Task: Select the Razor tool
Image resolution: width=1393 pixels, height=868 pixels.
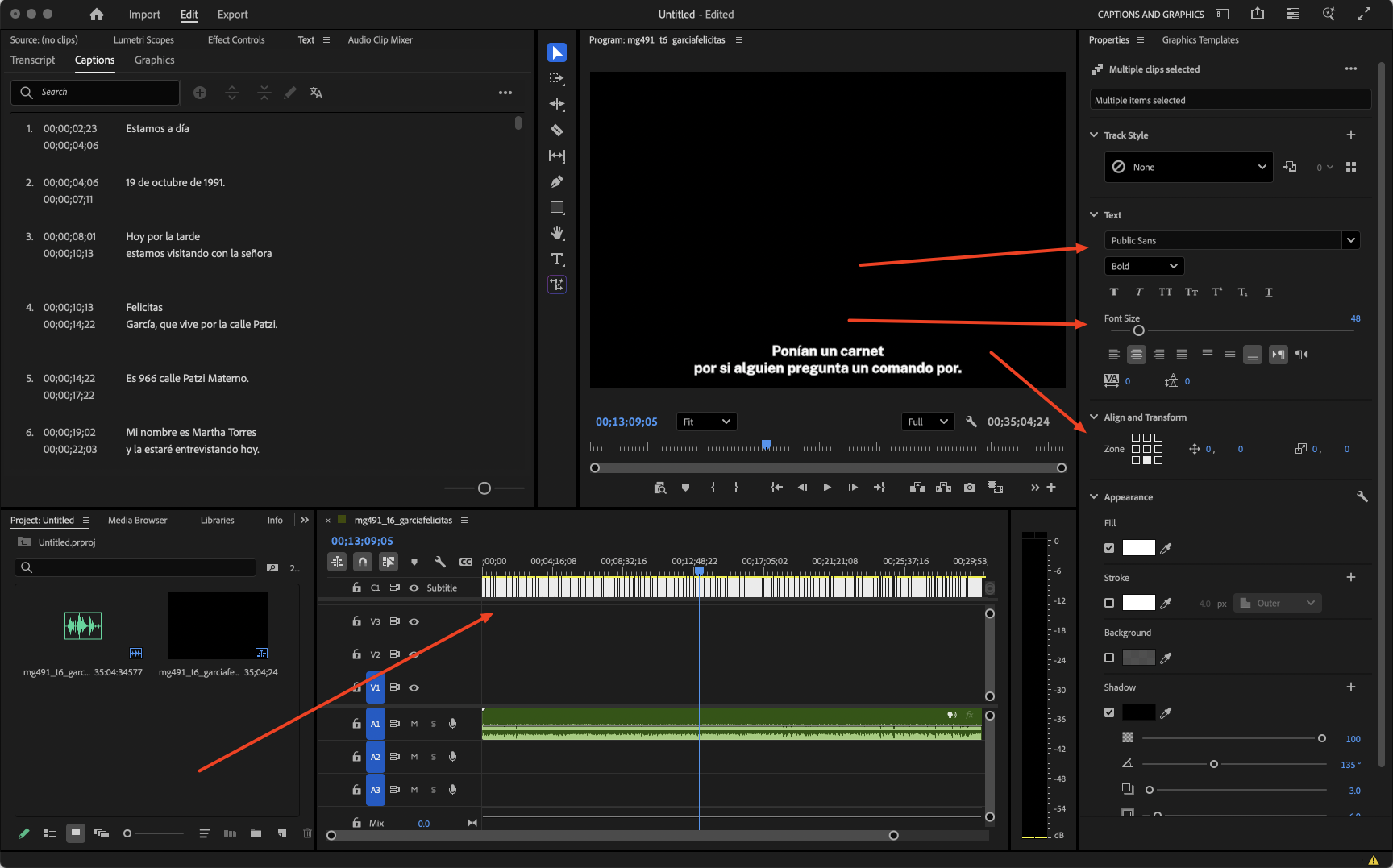Action: coord(556,130)
